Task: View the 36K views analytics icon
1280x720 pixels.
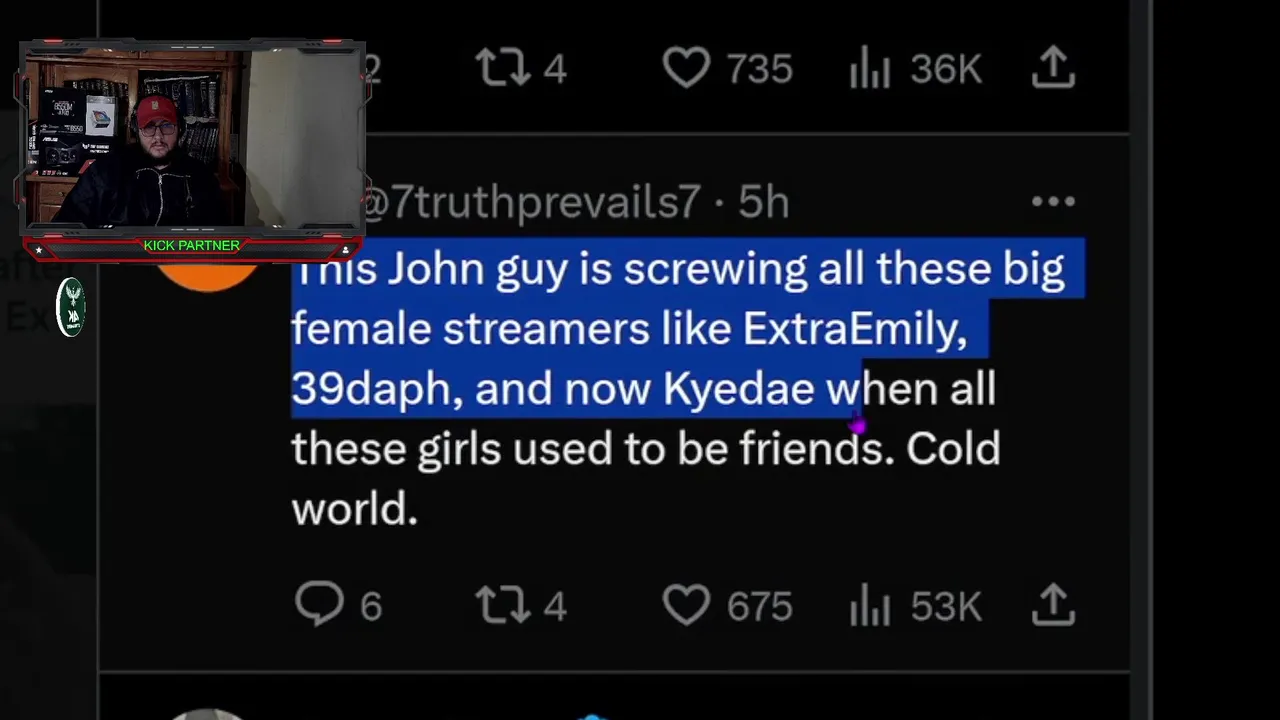Action: [x=870, y=68]
